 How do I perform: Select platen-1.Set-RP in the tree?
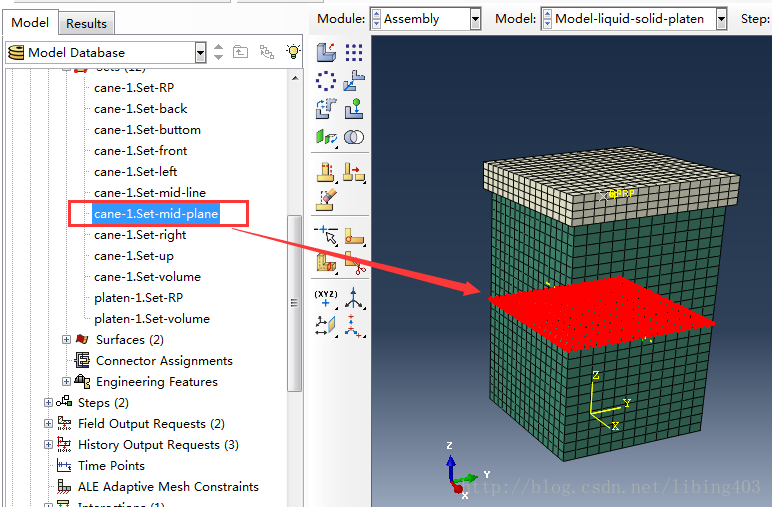tap(138, 298)
